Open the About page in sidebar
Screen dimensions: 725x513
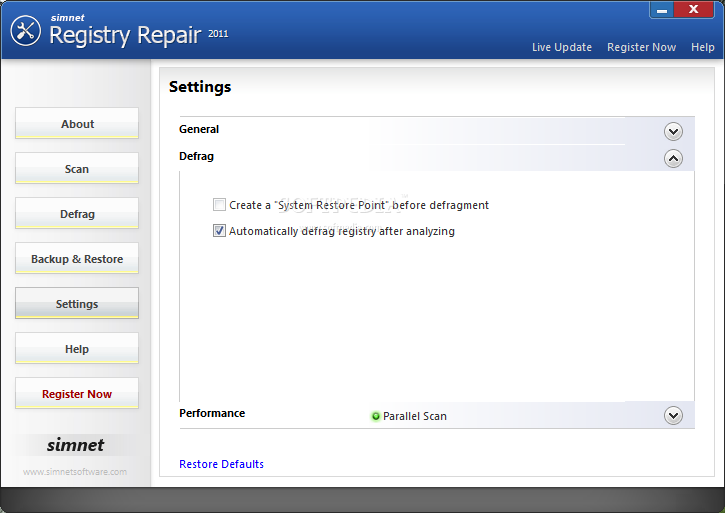click(77, 124)
